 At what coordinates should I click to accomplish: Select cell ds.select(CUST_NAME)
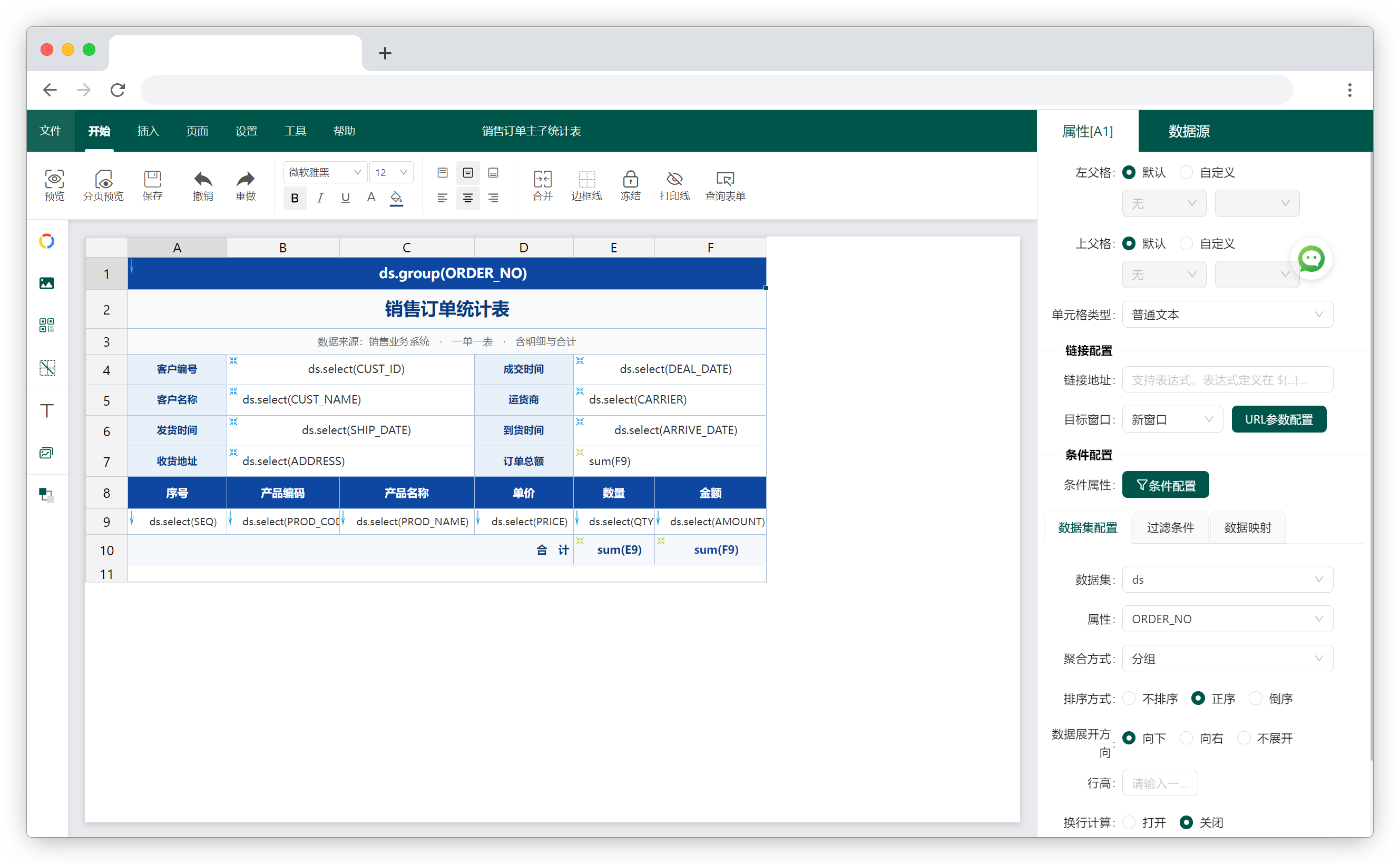tap(350, 399)
